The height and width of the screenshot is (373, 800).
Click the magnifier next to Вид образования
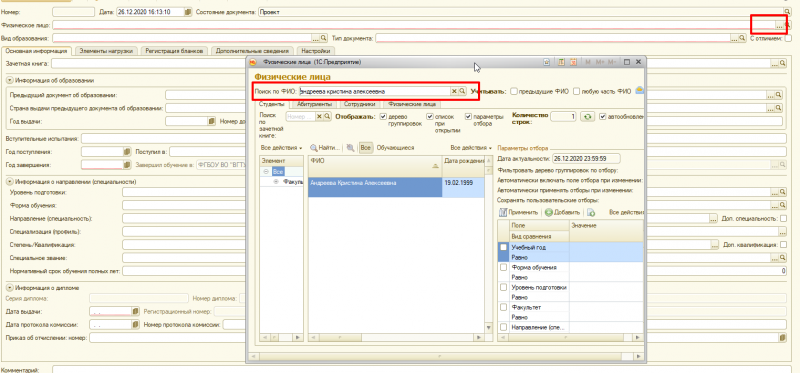[x=323, y=38]
